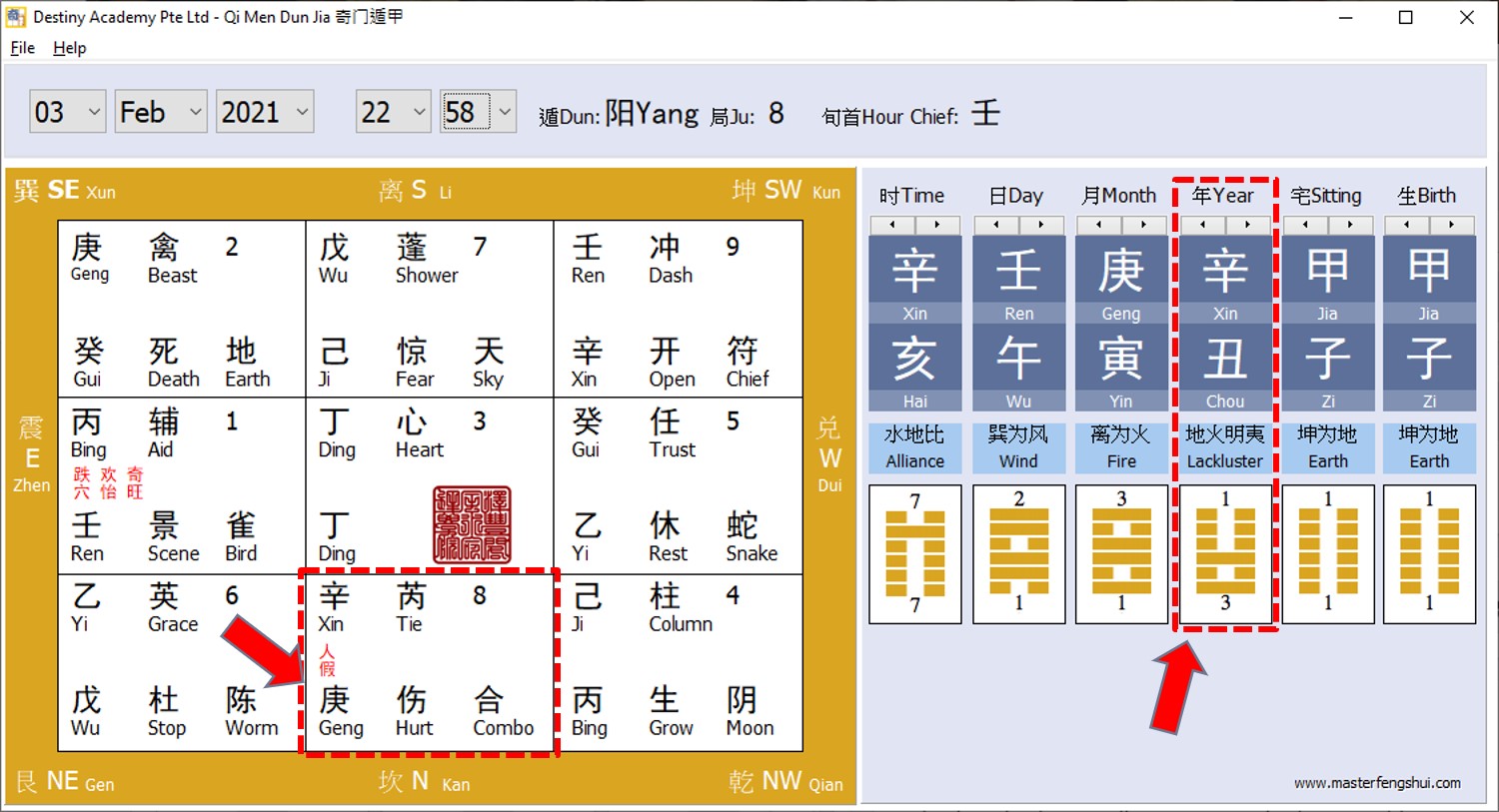Step the Month pillar backward with left arrow

(1098, 225)
